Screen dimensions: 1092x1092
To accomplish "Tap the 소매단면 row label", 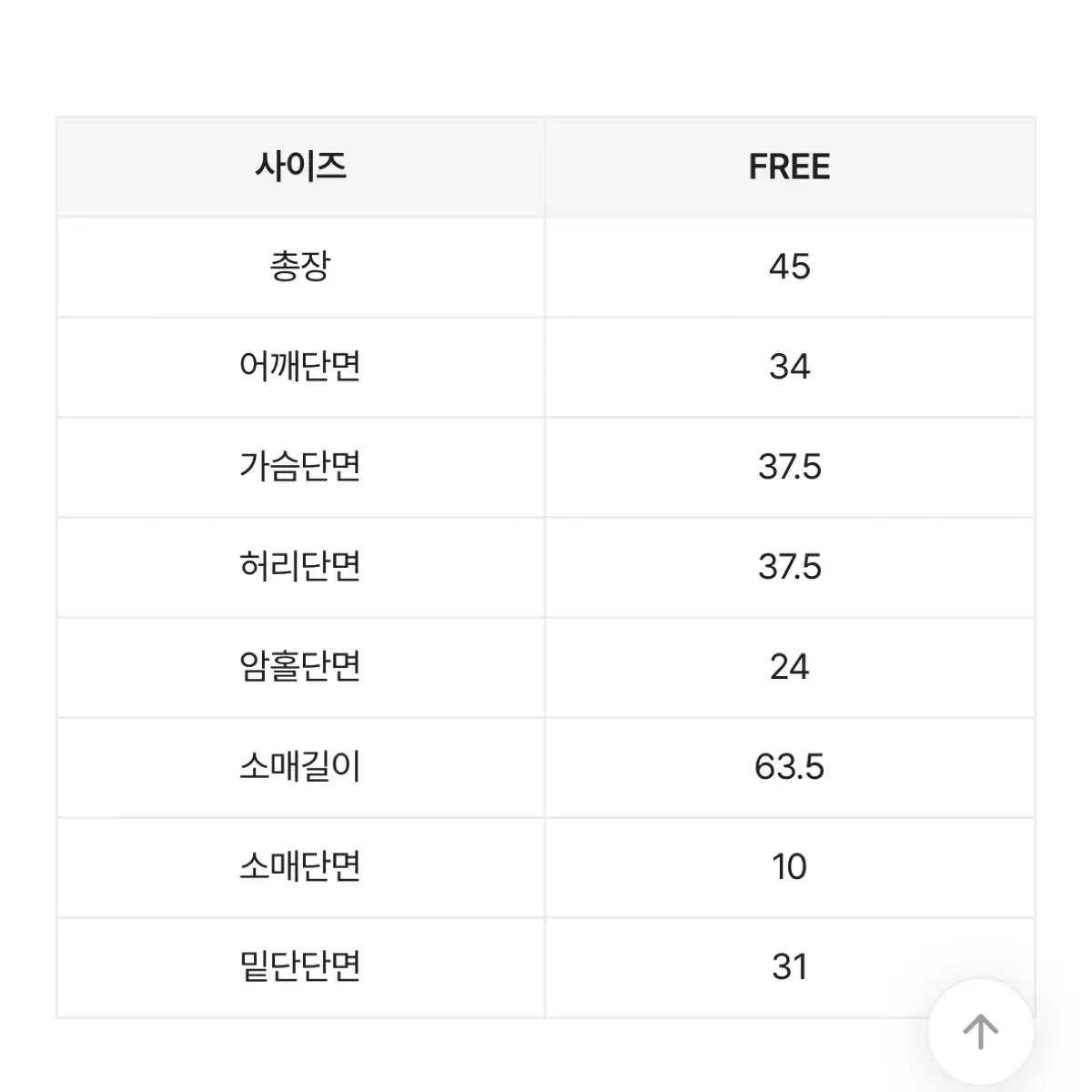I will pos(300,868).
